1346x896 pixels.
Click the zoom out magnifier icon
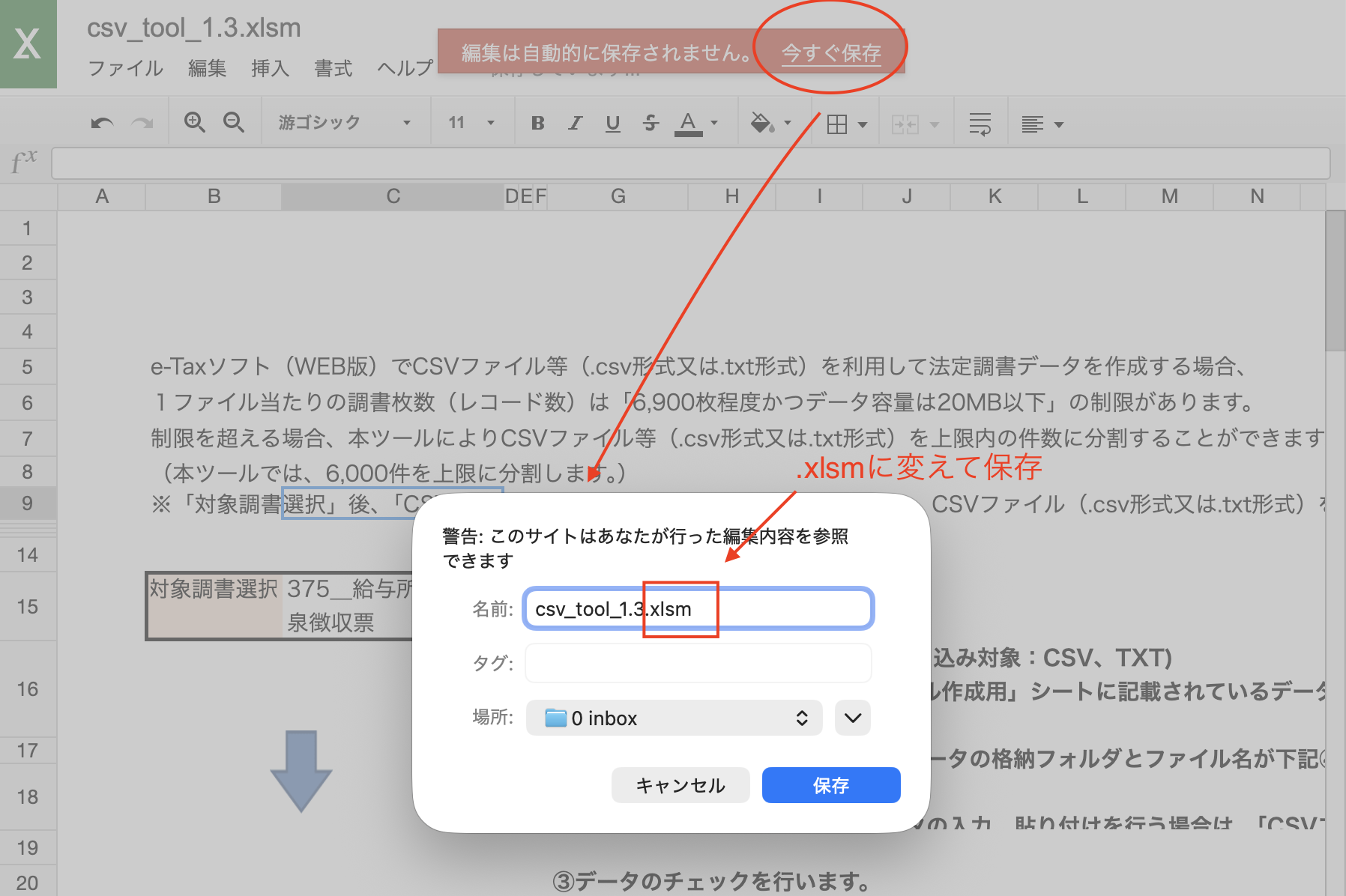[x=234, y=123]
